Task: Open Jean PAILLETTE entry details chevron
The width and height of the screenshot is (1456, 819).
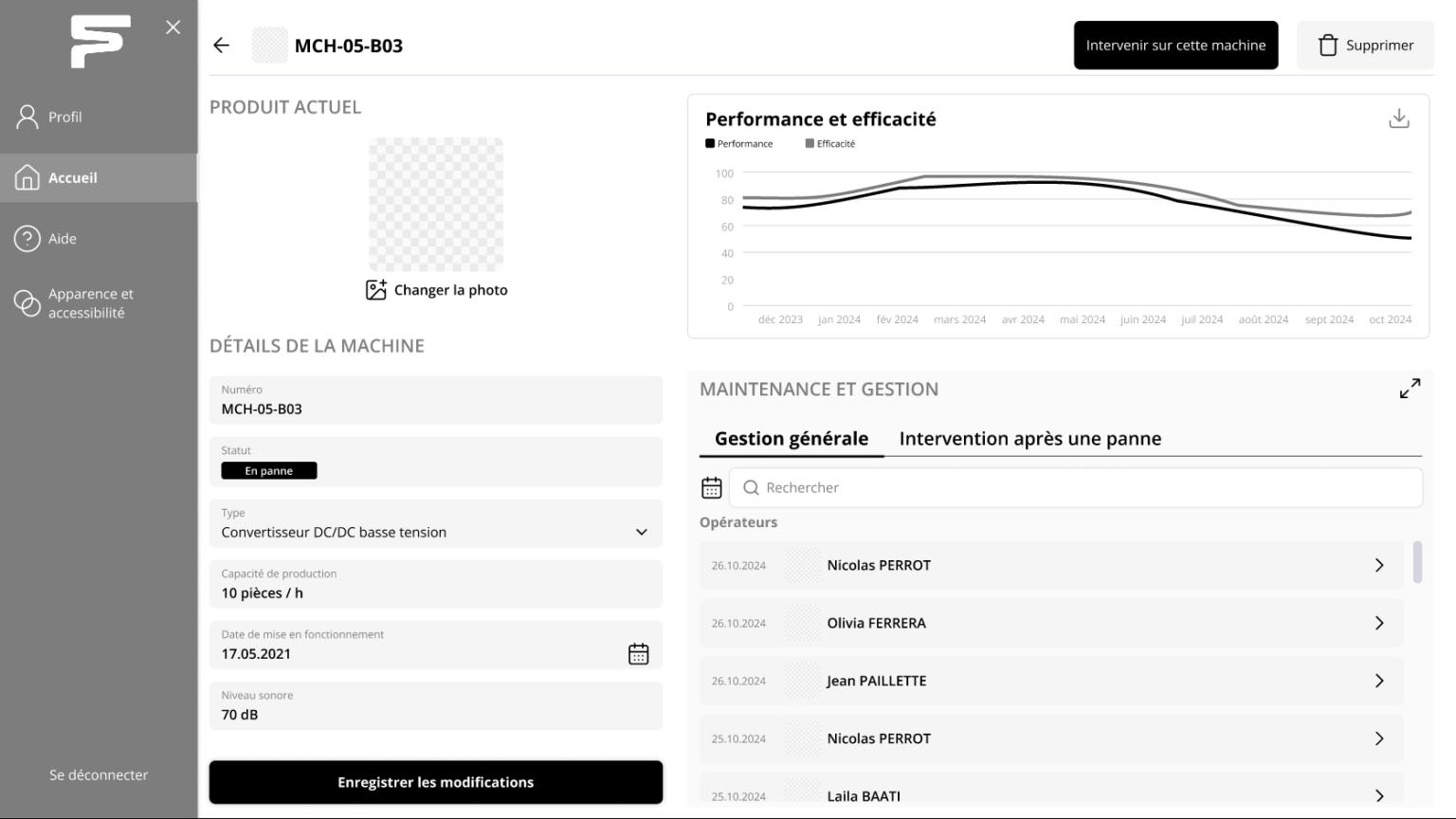Action: click(x=1378, y=681)
